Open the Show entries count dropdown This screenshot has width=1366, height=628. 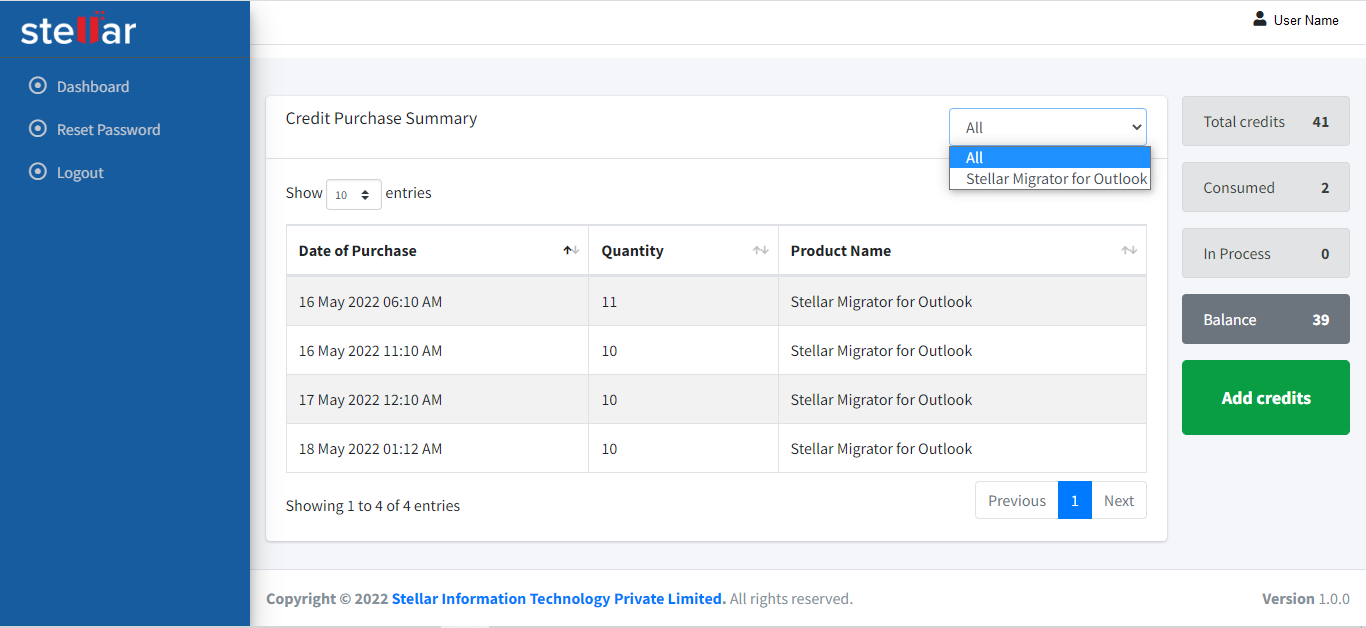point(354,194)
